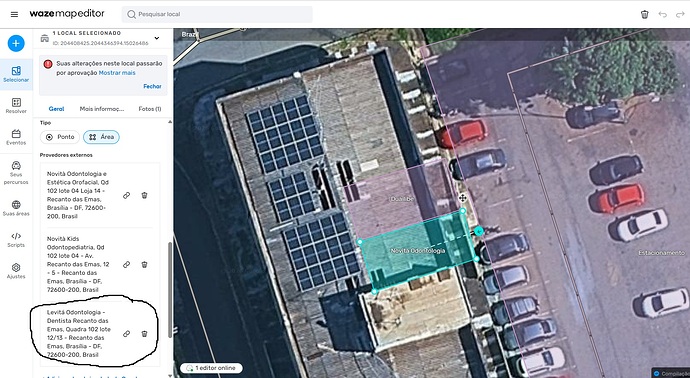
Task: Click Novità Kids Odontopediatria provider text
Action: pos(78,264)
